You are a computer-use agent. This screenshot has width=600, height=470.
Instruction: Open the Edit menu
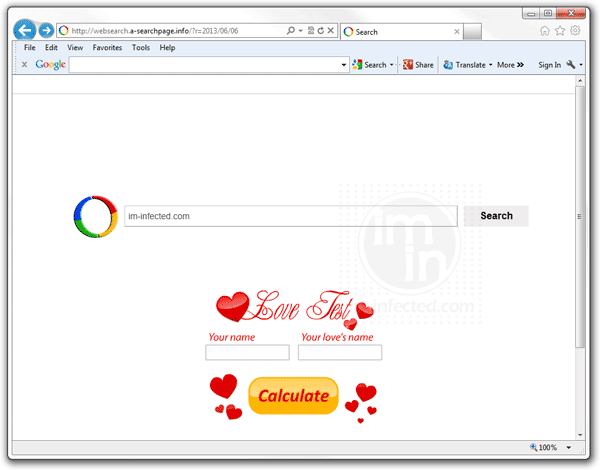pos(51,47)
